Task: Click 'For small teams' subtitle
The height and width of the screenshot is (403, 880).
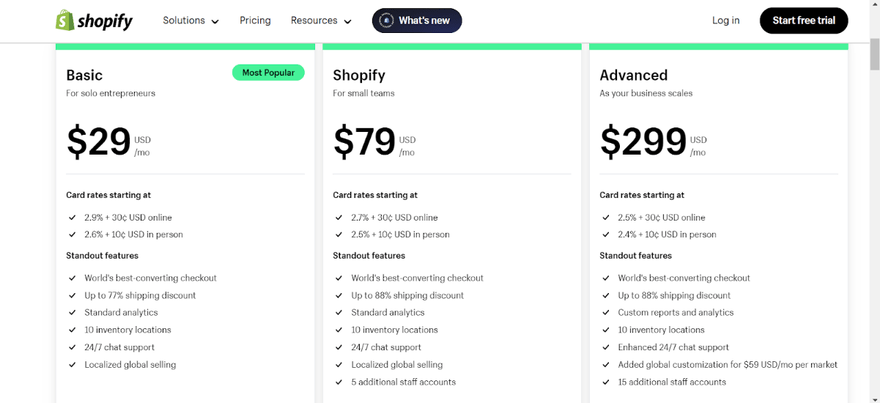Action: (x=364, y=93)
